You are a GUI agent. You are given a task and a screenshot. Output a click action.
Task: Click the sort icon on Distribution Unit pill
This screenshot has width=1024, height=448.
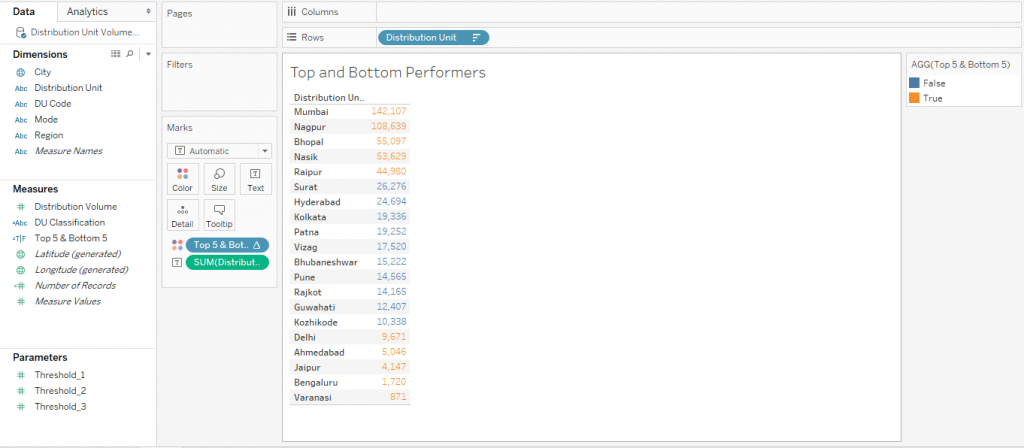(476, 38)
